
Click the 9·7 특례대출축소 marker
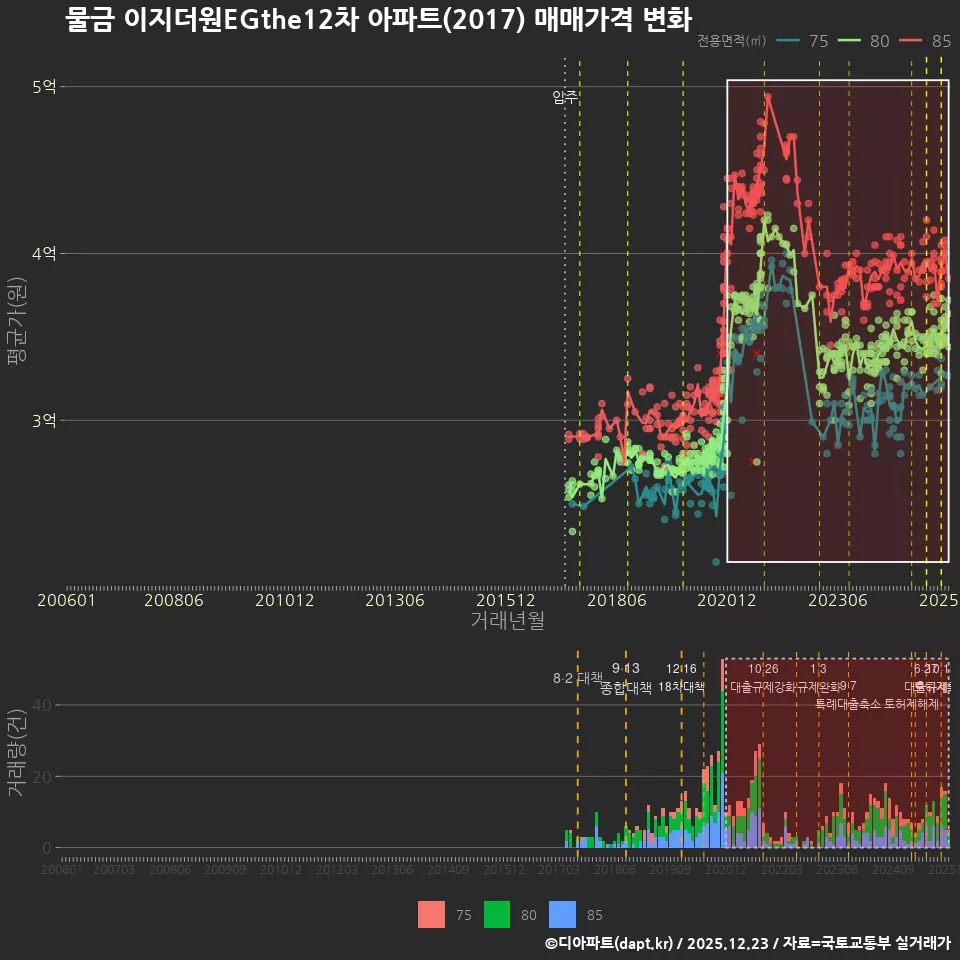(x=848, y=695)
